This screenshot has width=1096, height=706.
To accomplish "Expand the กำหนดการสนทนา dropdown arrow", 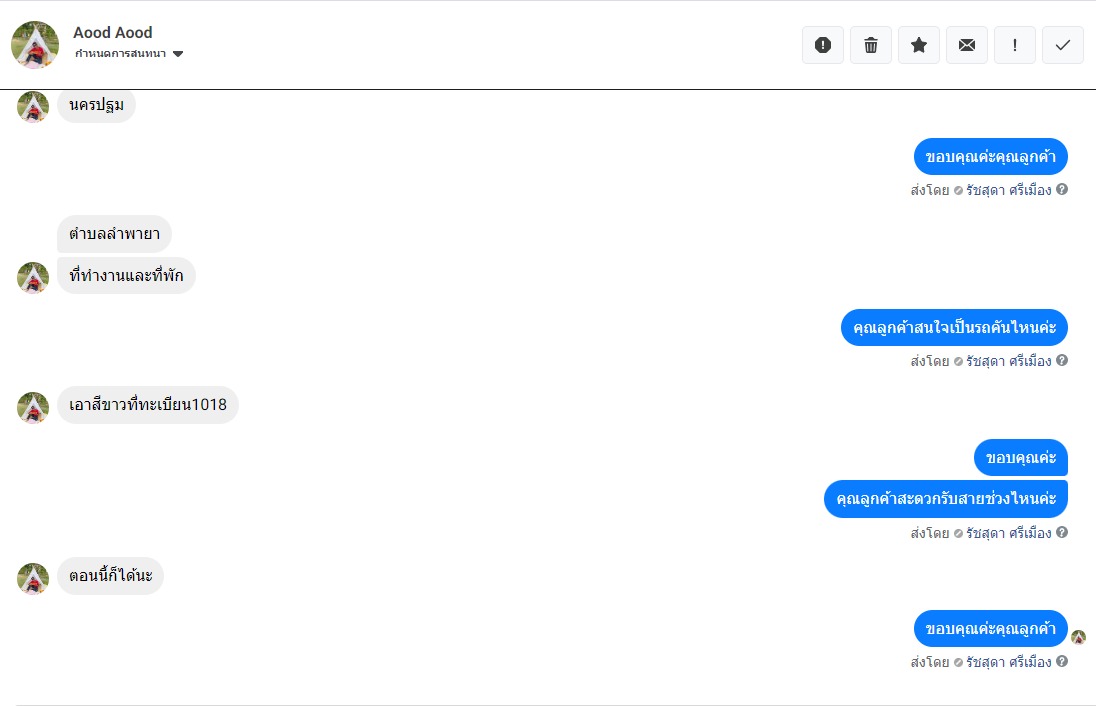I will (178, 54).
